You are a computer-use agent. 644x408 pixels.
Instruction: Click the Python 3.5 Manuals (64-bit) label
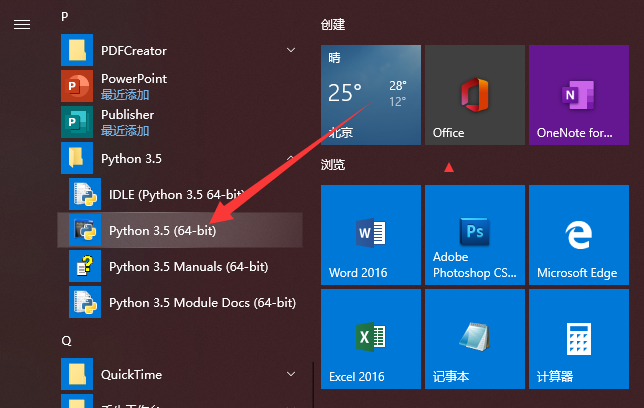(189, 267)
